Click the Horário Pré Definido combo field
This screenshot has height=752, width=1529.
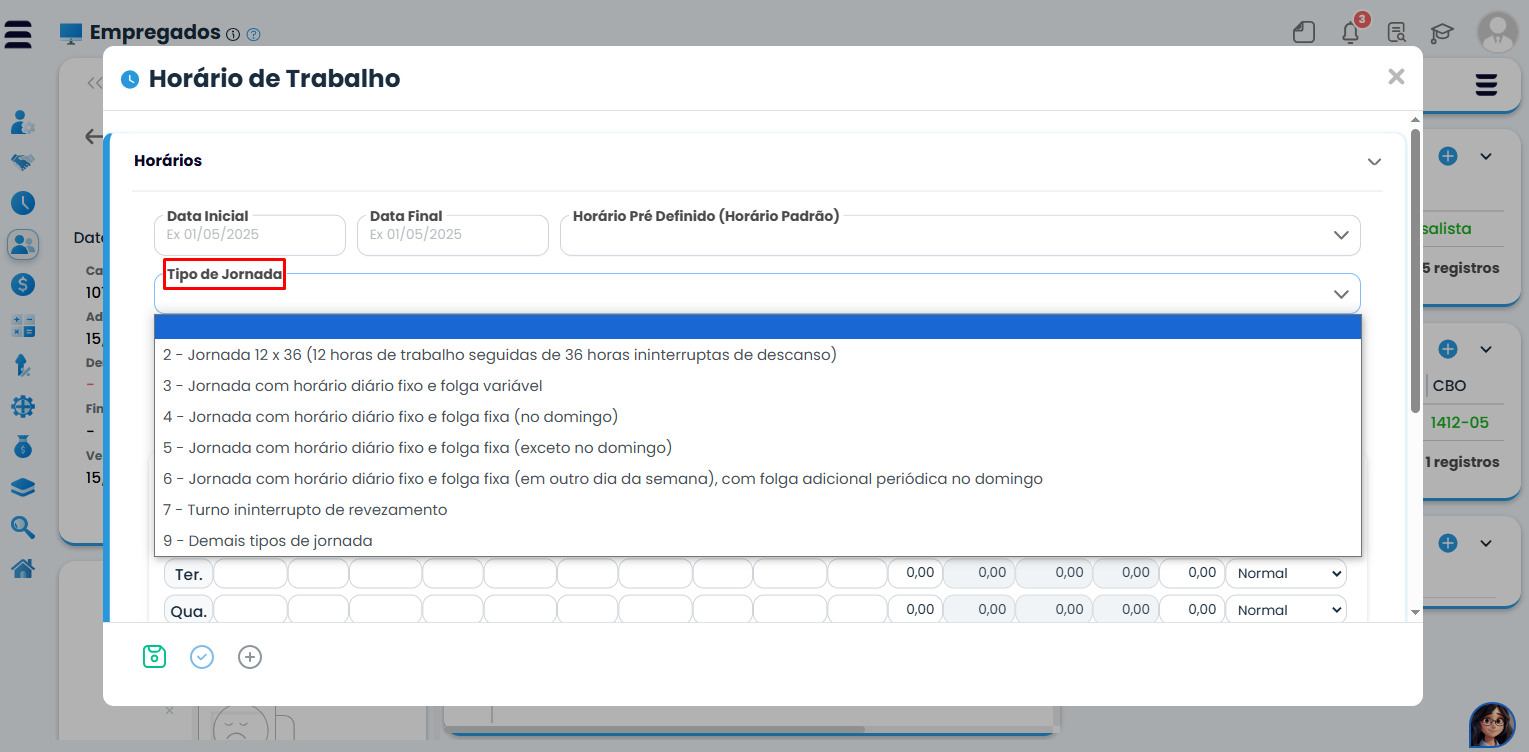[x=960, y=235]
